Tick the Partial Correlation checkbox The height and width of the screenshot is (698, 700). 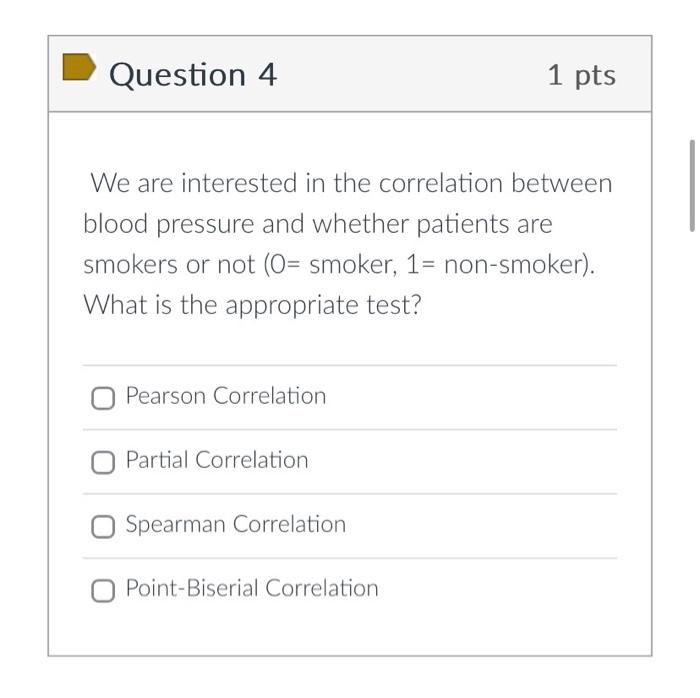tap(103, 463)
